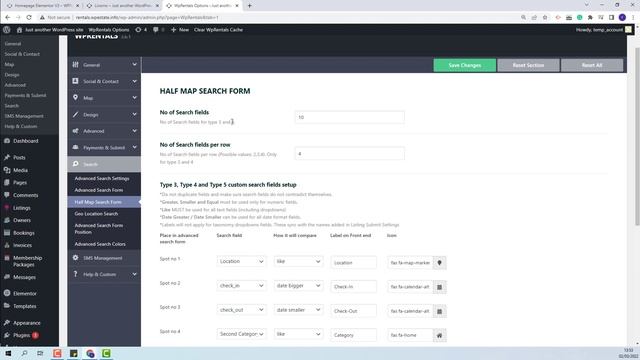Open Elementor in WordPress sidebar
640x360 pixels.
24,293
